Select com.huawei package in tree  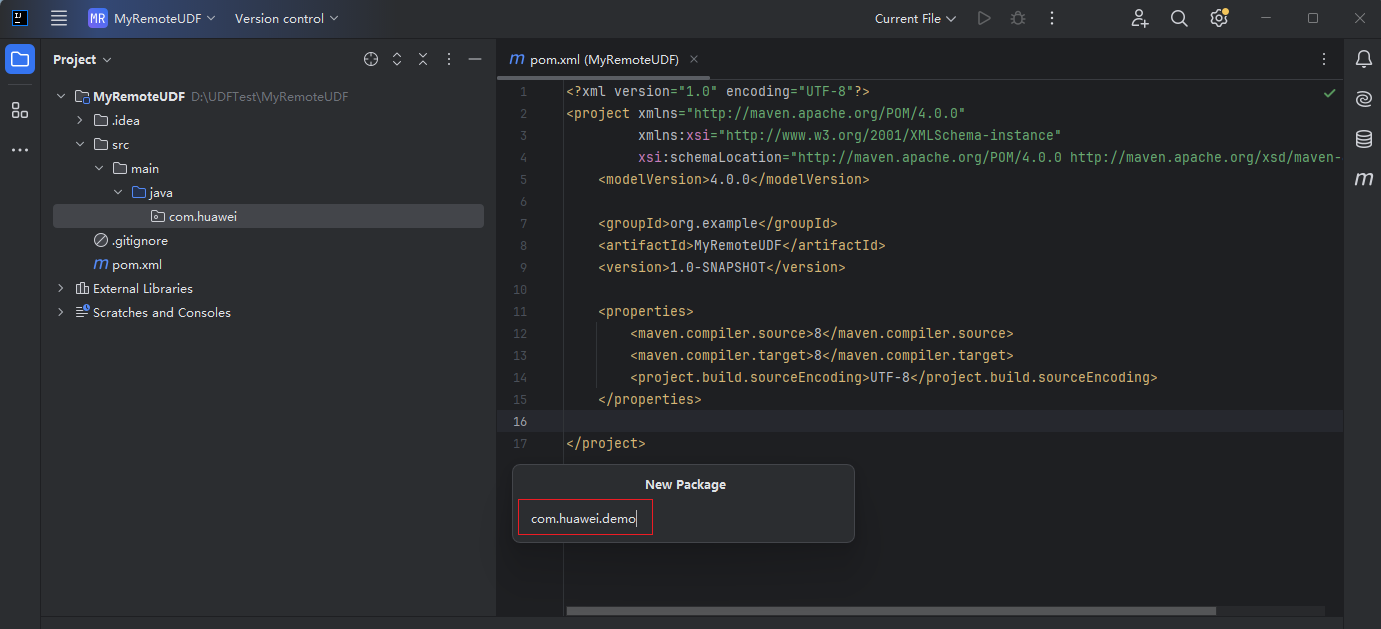pos(268,216)
